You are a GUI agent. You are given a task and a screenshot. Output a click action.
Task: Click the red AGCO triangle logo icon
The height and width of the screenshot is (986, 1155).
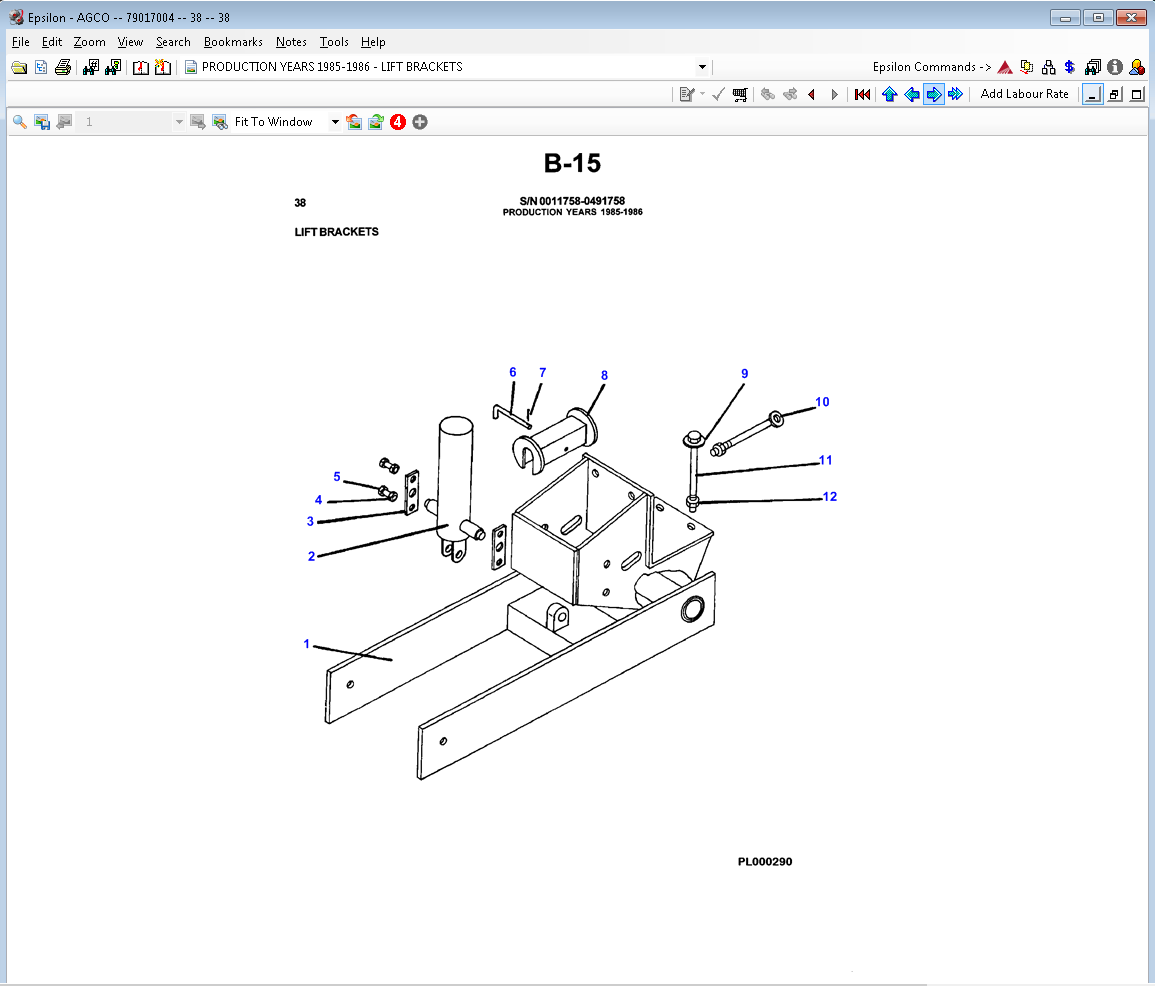click(1005, 67)
